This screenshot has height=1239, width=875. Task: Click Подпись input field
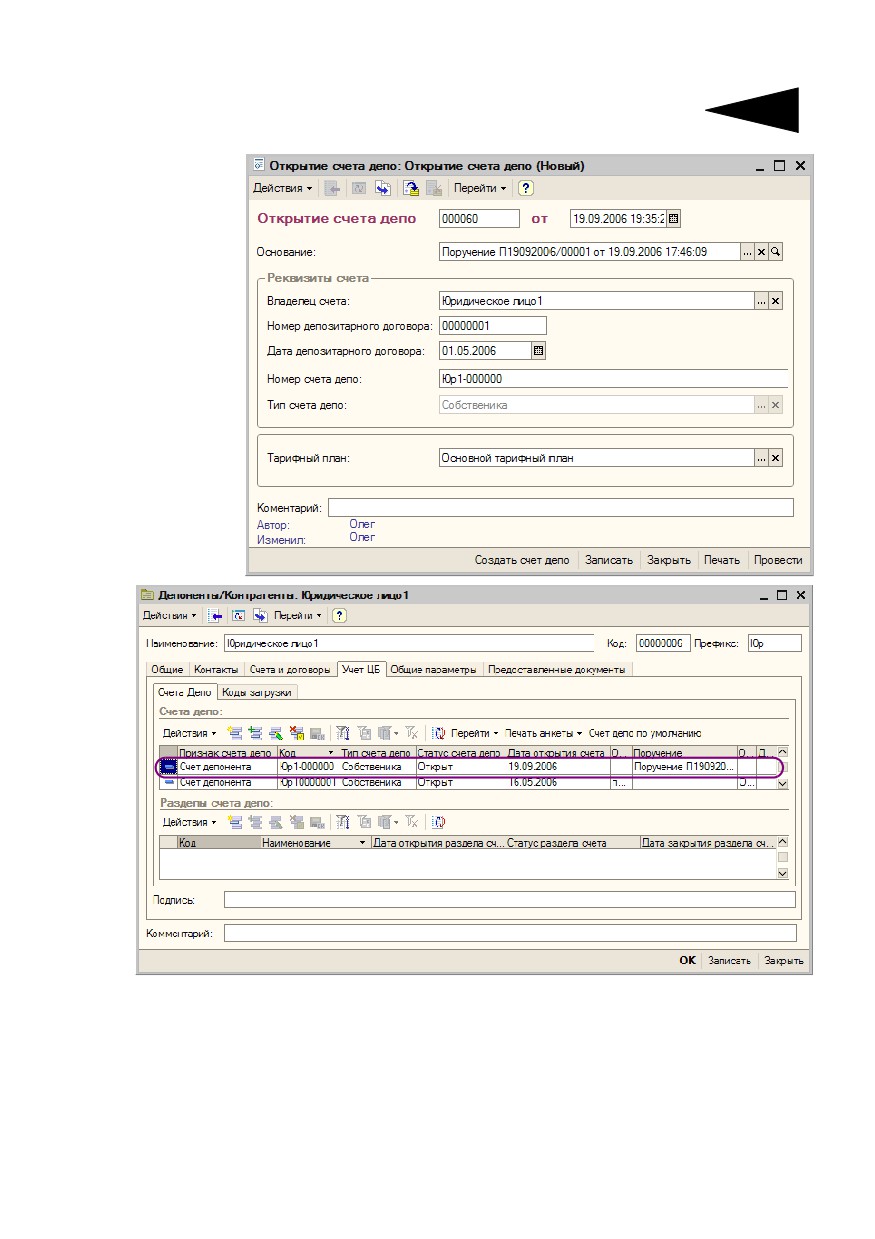click(x=510, y=900)
